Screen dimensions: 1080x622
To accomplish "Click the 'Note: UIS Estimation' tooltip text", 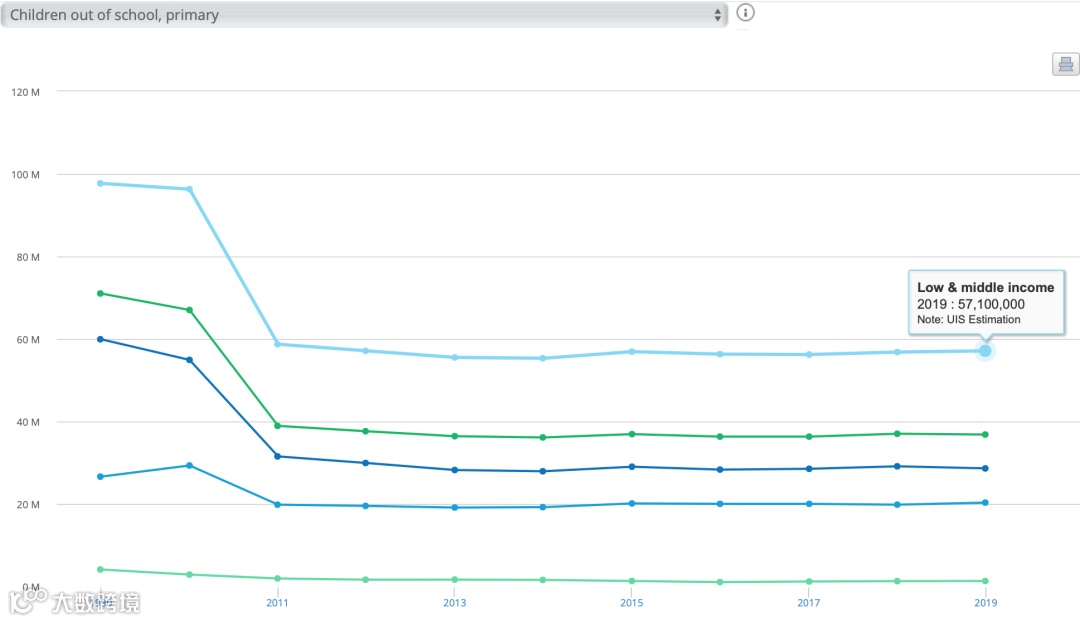I will [x=968, y=320].
